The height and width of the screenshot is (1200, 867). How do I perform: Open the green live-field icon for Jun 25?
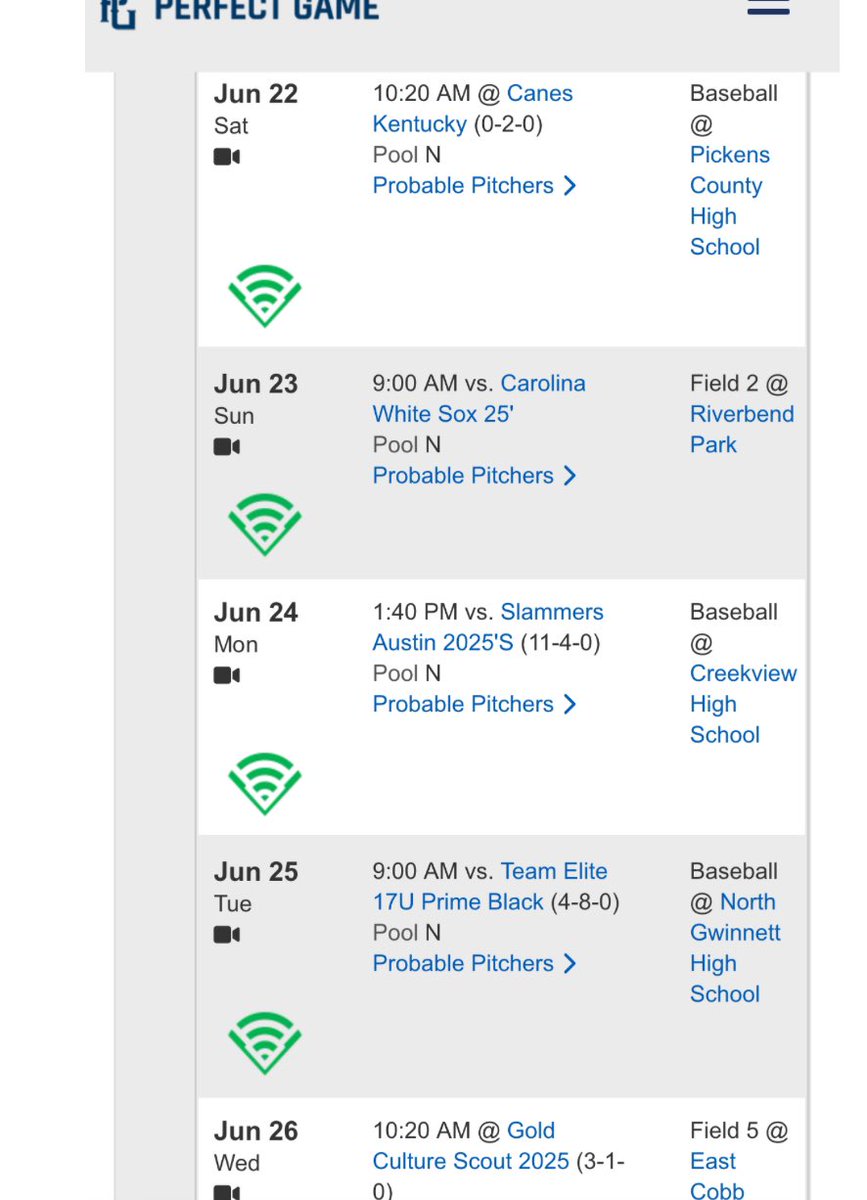point(264,1043)
